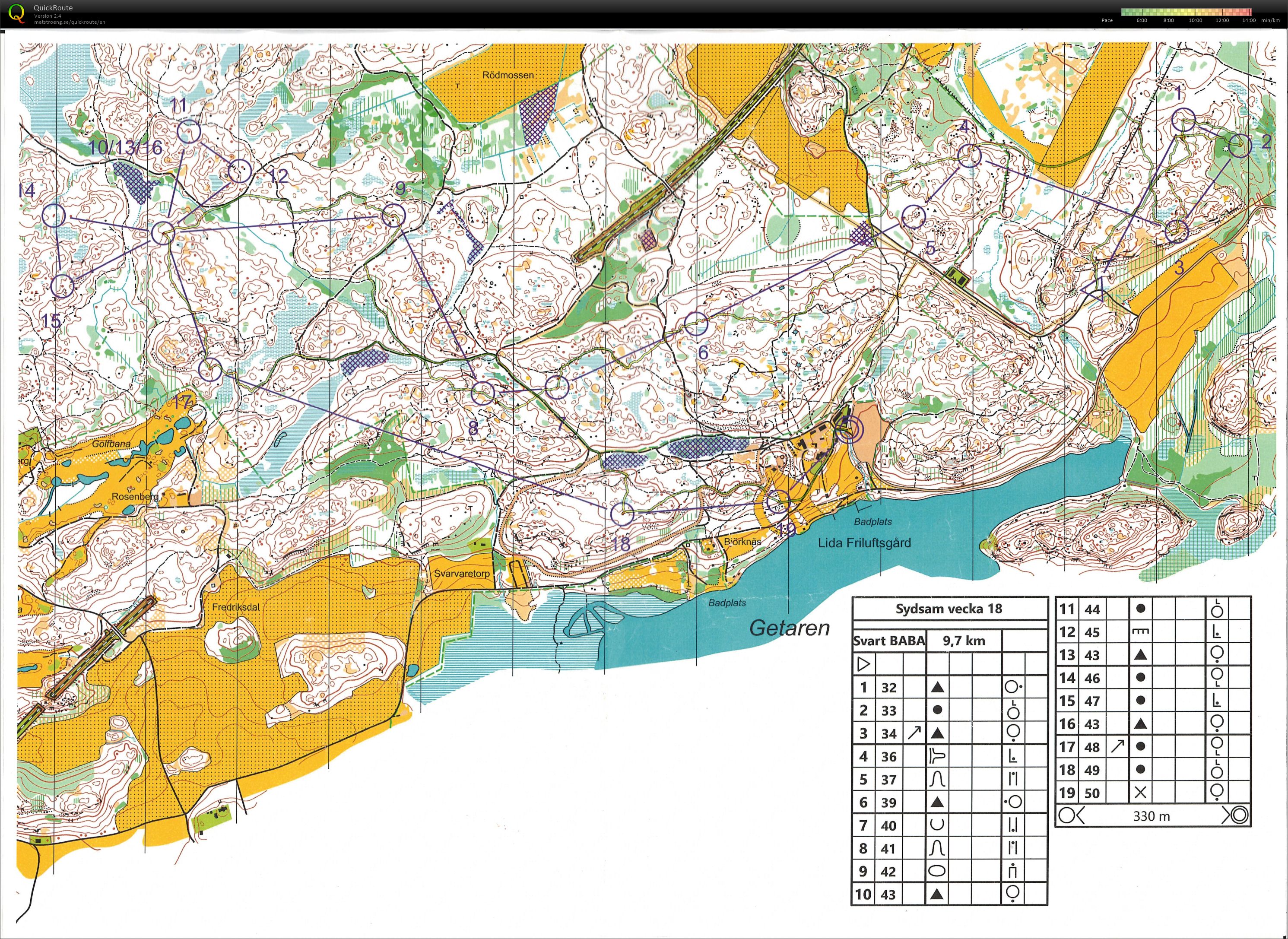
Task: Click the Lida Friluftsgård label
Action: 864,543
